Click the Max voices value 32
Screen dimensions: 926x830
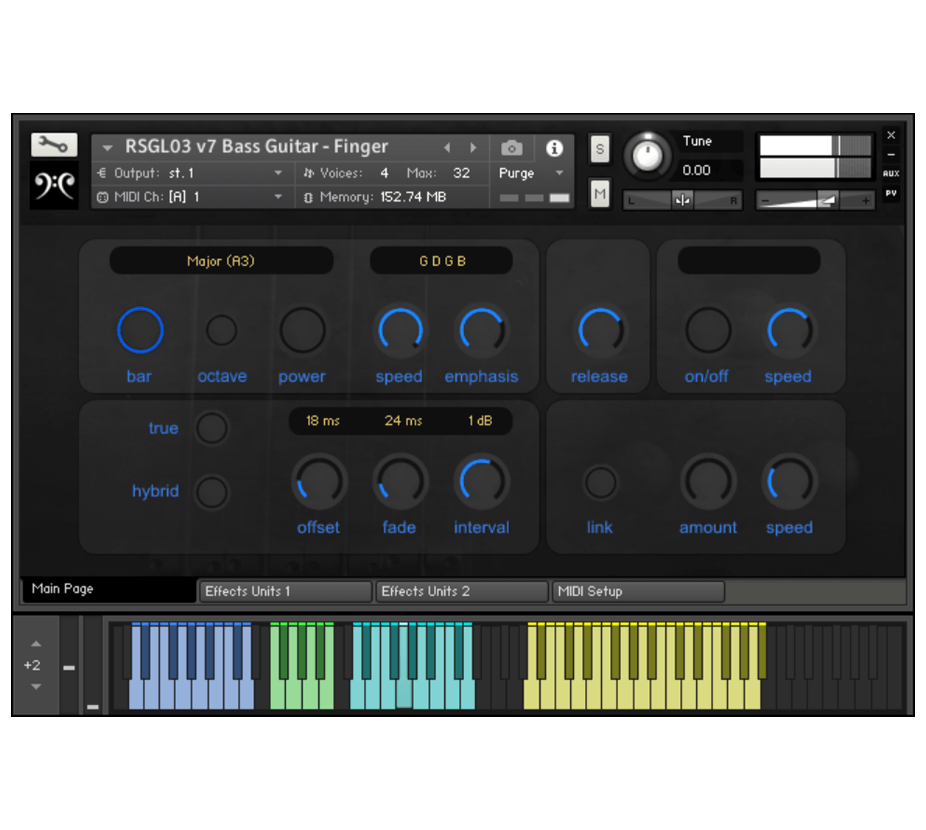click(461, 173)
